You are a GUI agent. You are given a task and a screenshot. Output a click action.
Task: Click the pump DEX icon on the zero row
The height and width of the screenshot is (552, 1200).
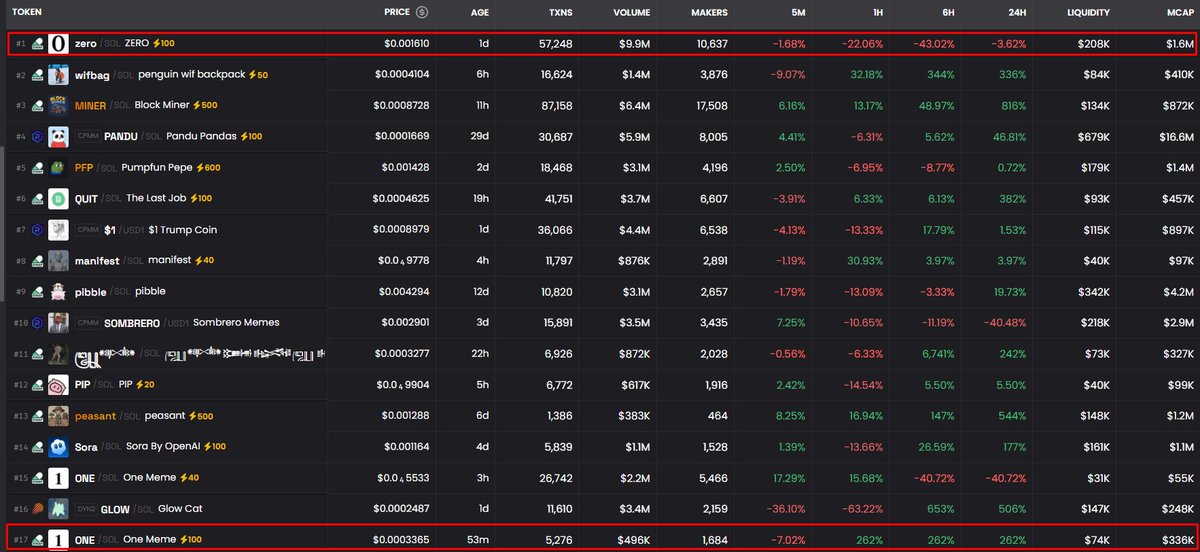(37, 44)
